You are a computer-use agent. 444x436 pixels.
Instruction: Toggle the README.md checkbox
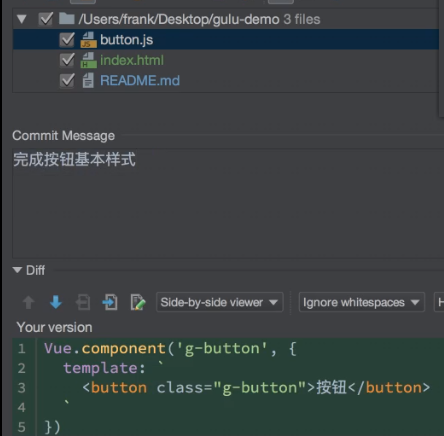(x=67, y=81)
